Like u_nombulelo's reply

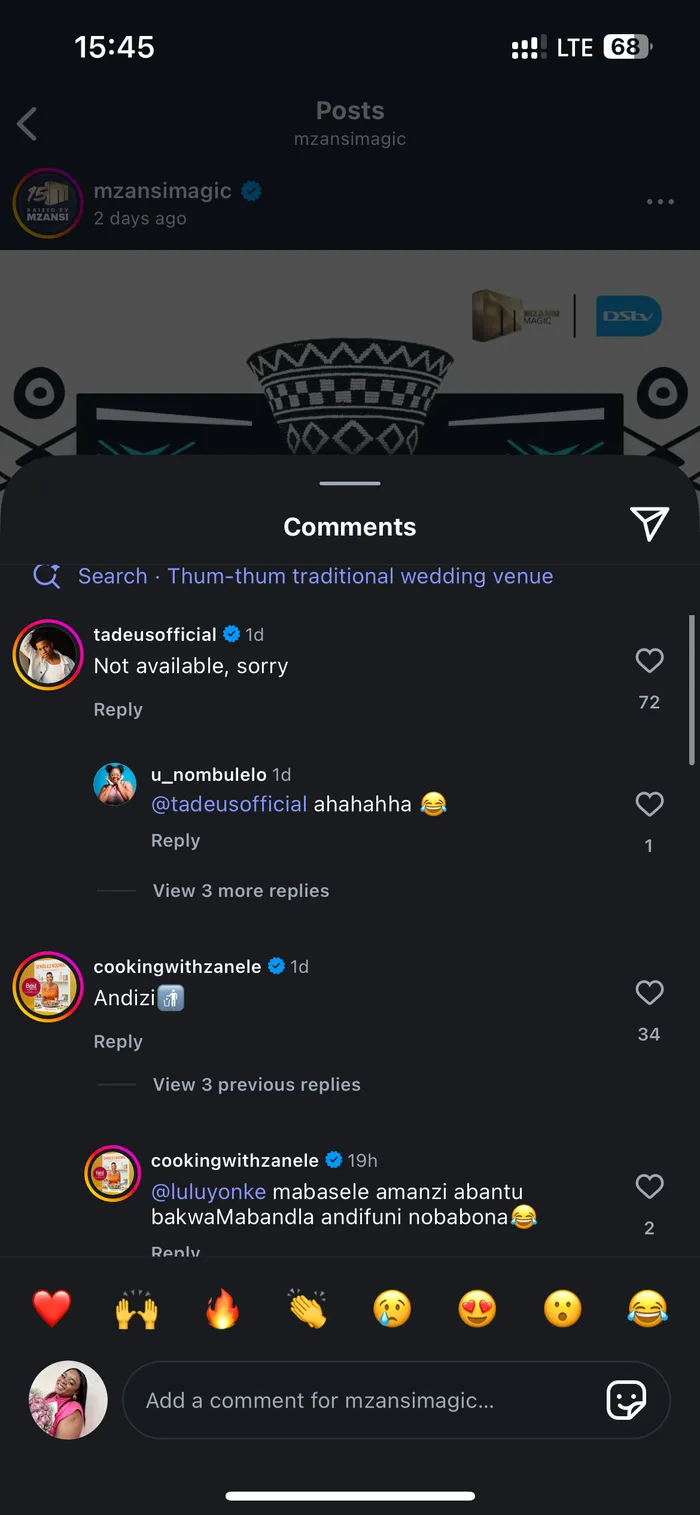(x=649, y=804)
